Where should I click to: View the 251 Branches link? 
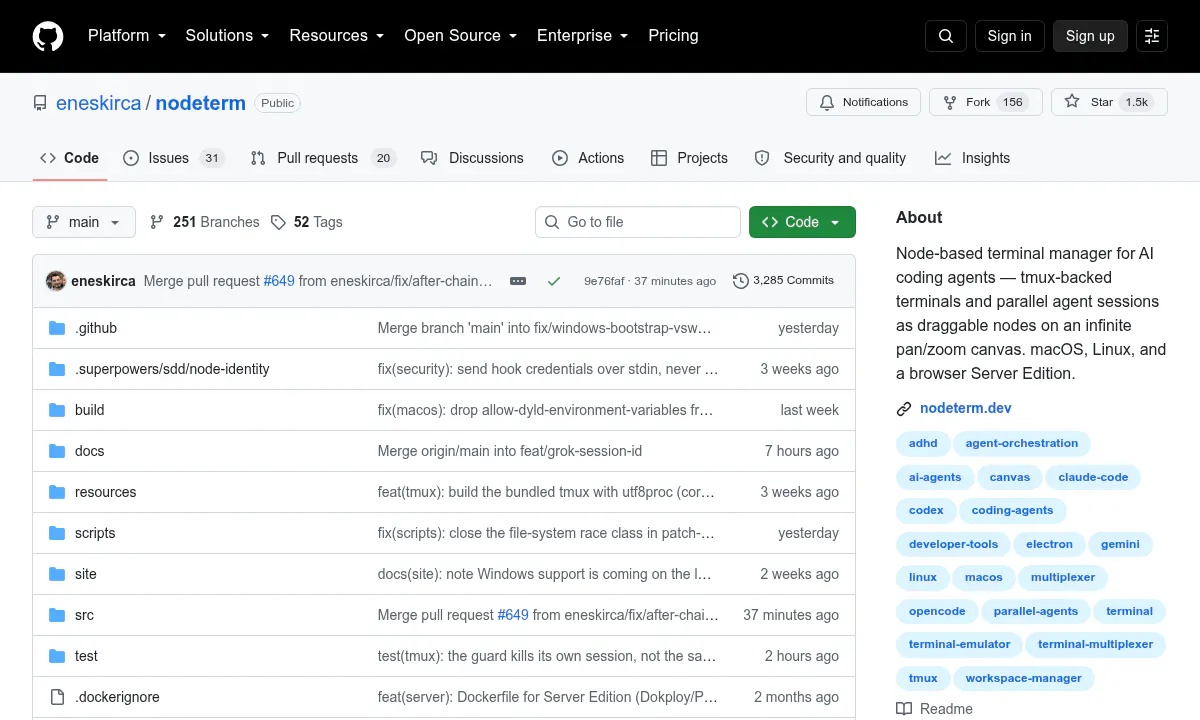coord(205,222)
